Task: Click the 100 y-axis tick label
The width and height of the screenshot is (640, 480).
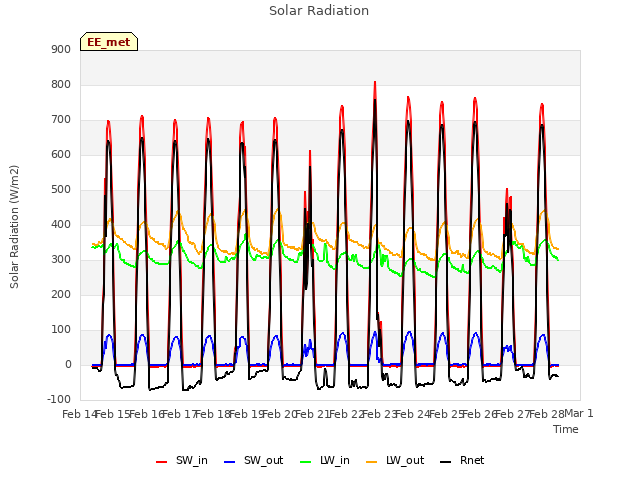Action: pos(61,330)
